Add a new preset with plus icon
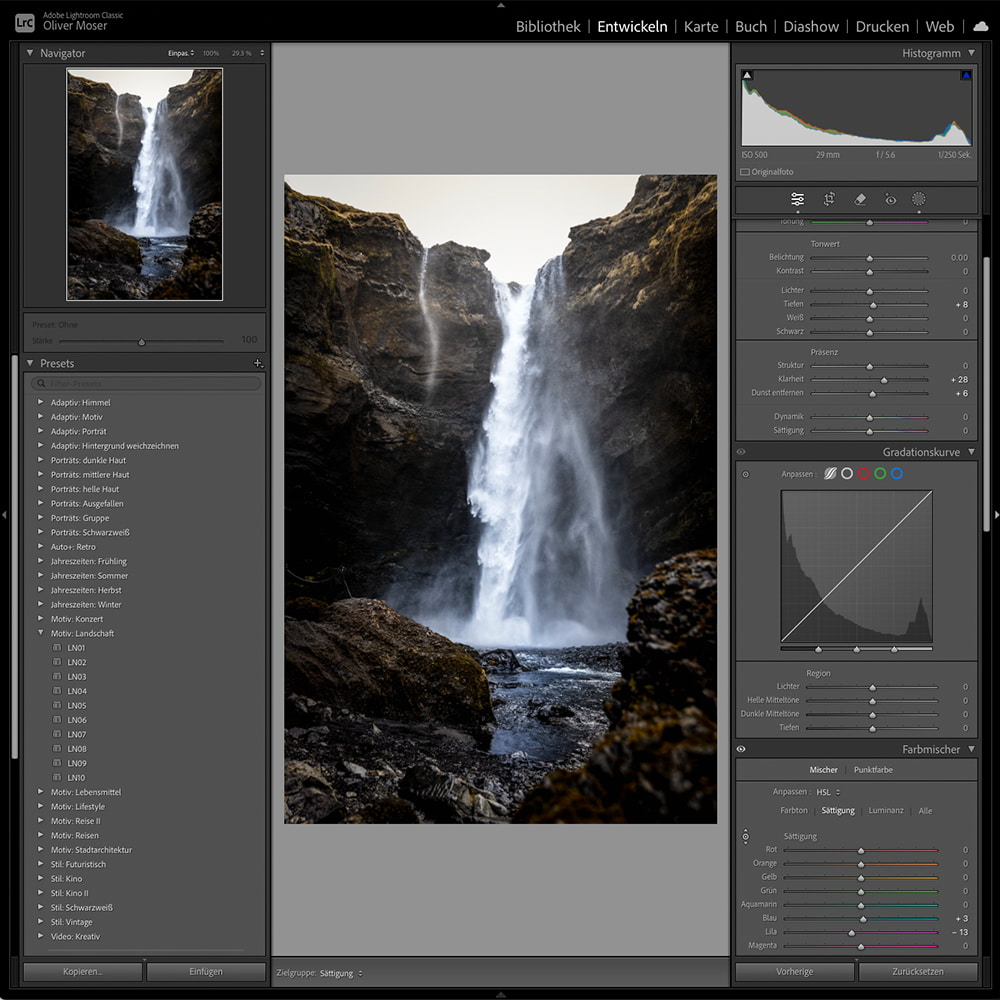Viewport: 1000px width, 1000px height. tap(258, 363)
